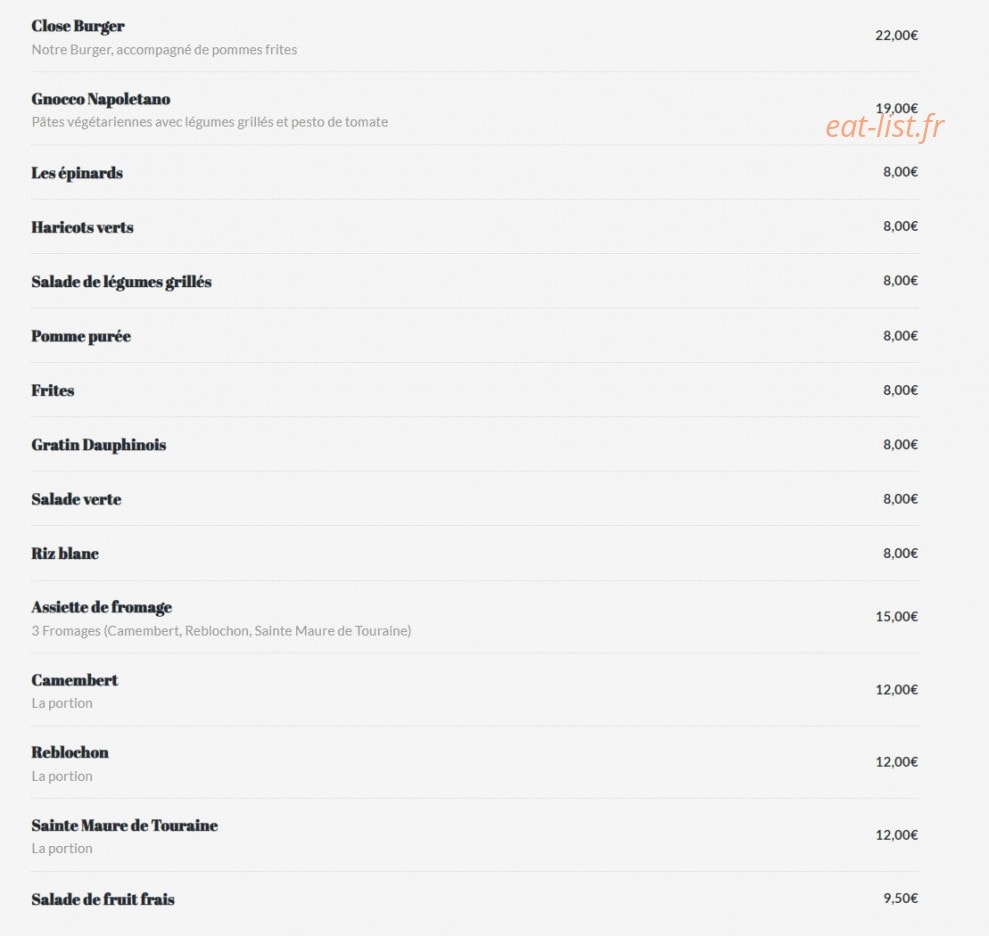Select the Gnocco Napoletano dish name

click(100, 99)
